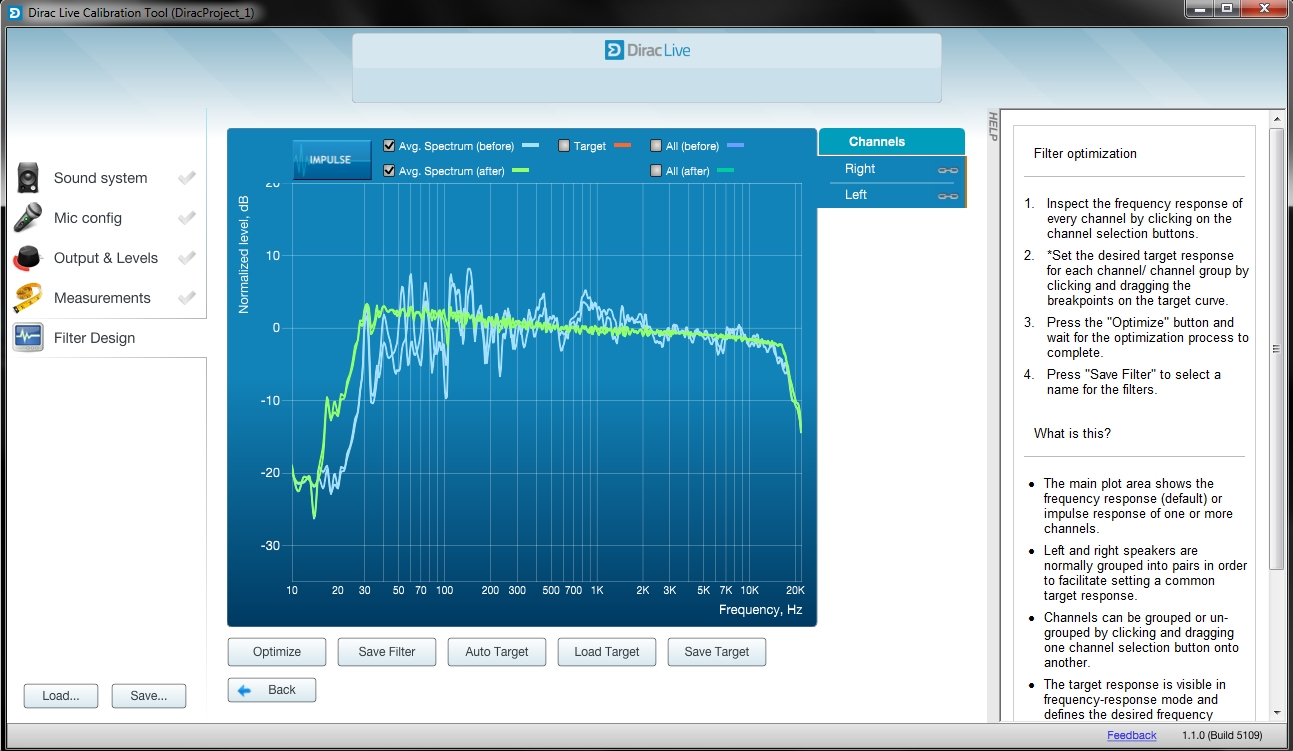Click the 20K frequency axis tick label
This screenshot has height=751, width=1293.
click(795, 591)
